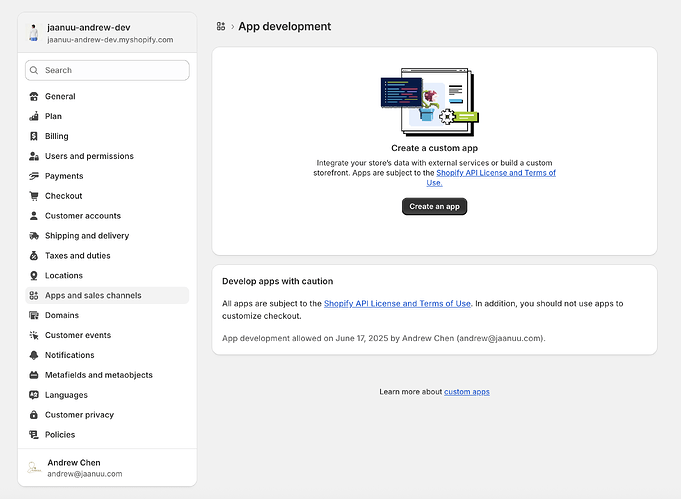The width and height of the screenshot is (681, 499).
Task: Click the custom app illustration
Action: point(430,102)
